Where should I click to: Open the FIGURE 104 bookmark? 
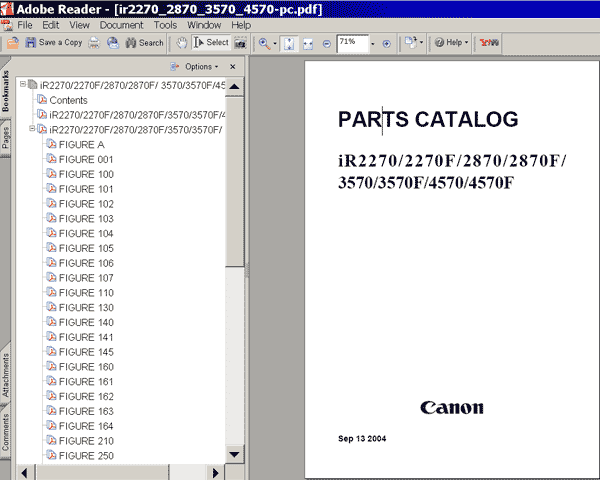tap(86, 233)
